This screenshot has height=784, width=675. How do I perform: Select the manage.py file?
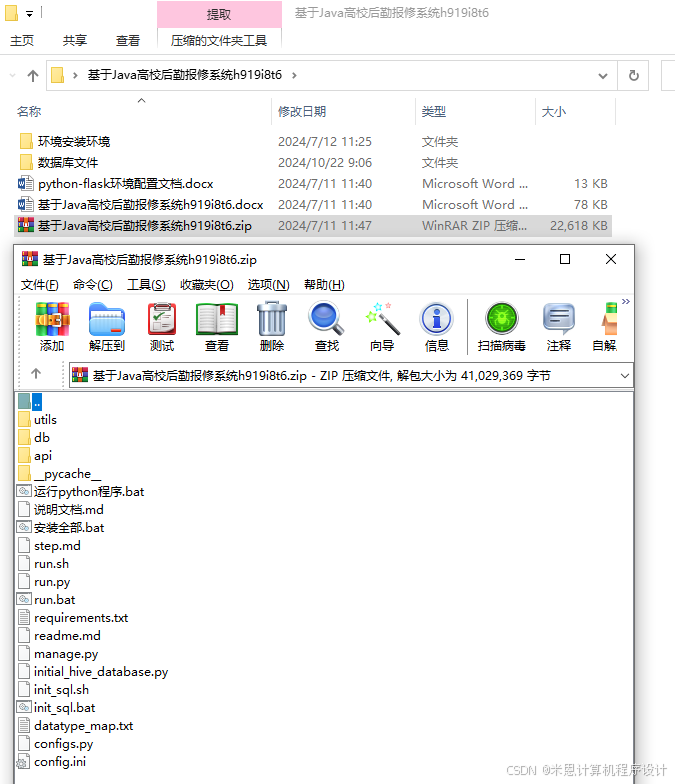pos(58,654)
